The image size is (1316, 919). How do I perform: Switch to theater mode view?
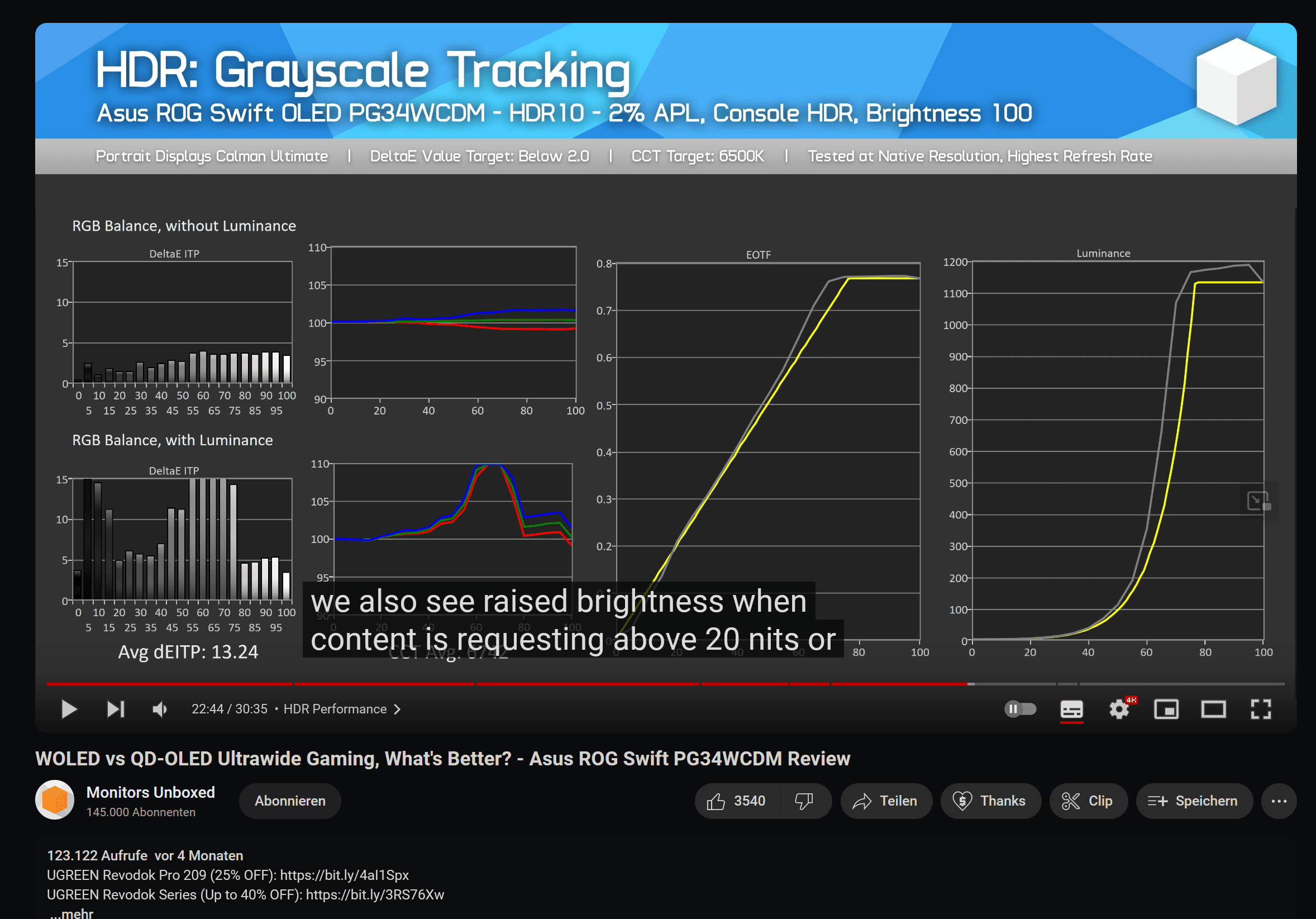(x=1213, y=709)
